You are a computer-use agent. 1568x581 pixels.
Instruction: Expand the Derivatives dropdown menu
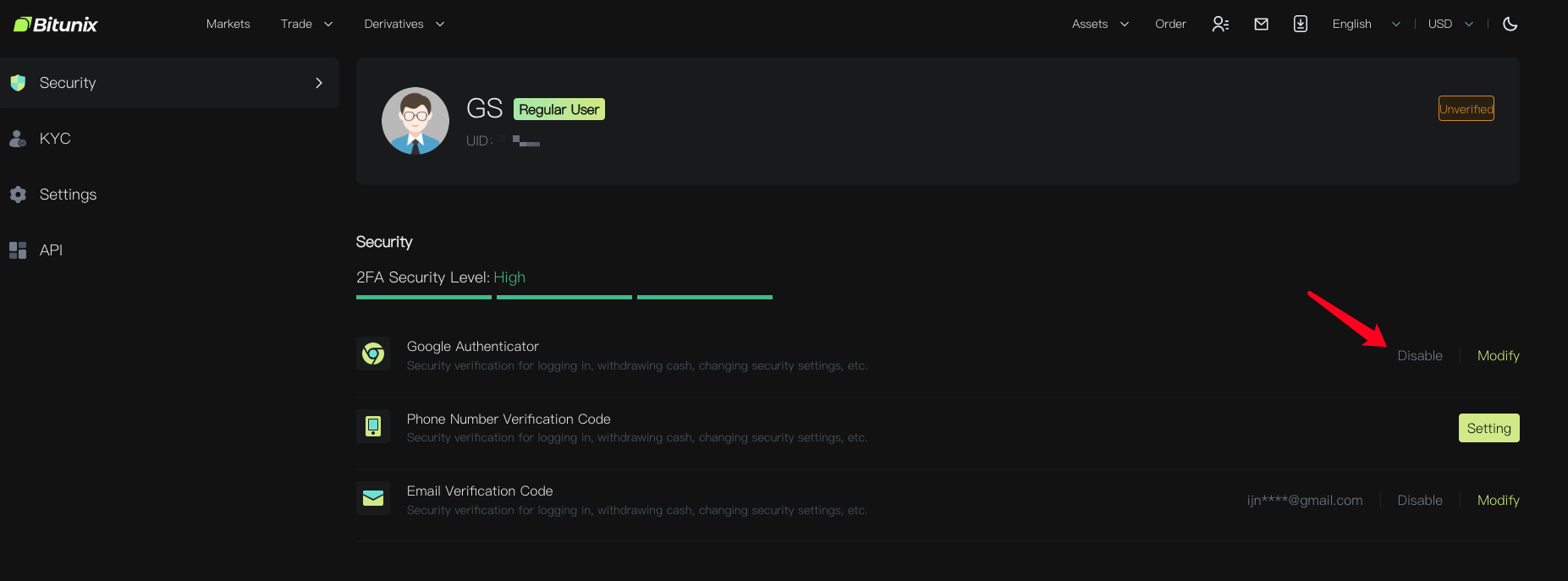404,25
